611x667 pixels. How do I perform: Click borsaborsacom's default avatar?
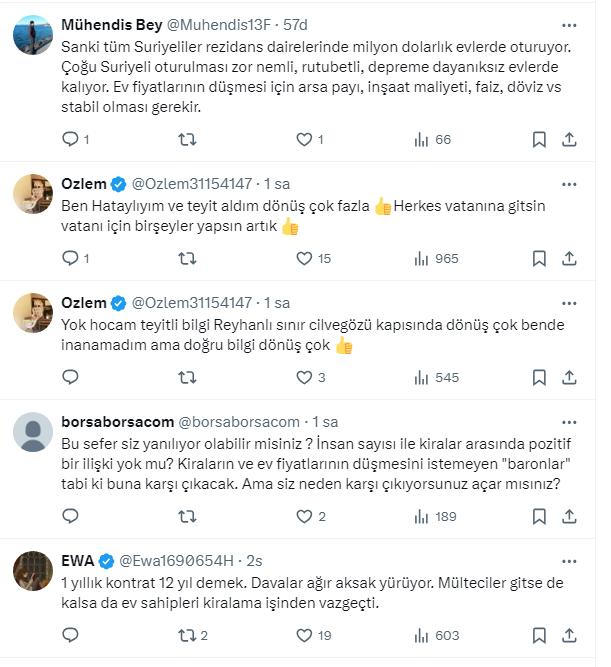pos(35,433)
